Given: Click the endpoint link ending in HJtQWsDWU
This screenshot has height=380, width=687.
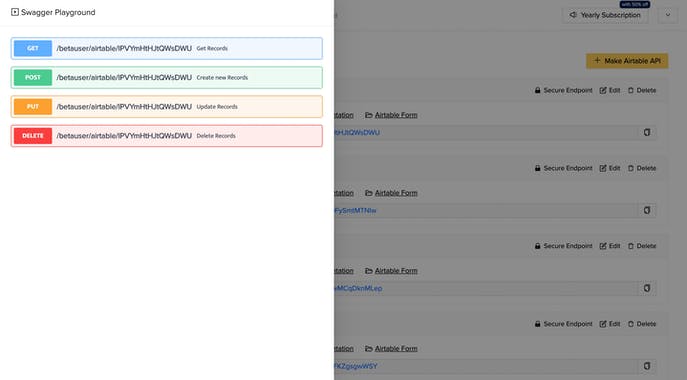Looking at the screenshot, I should (357, 132).
